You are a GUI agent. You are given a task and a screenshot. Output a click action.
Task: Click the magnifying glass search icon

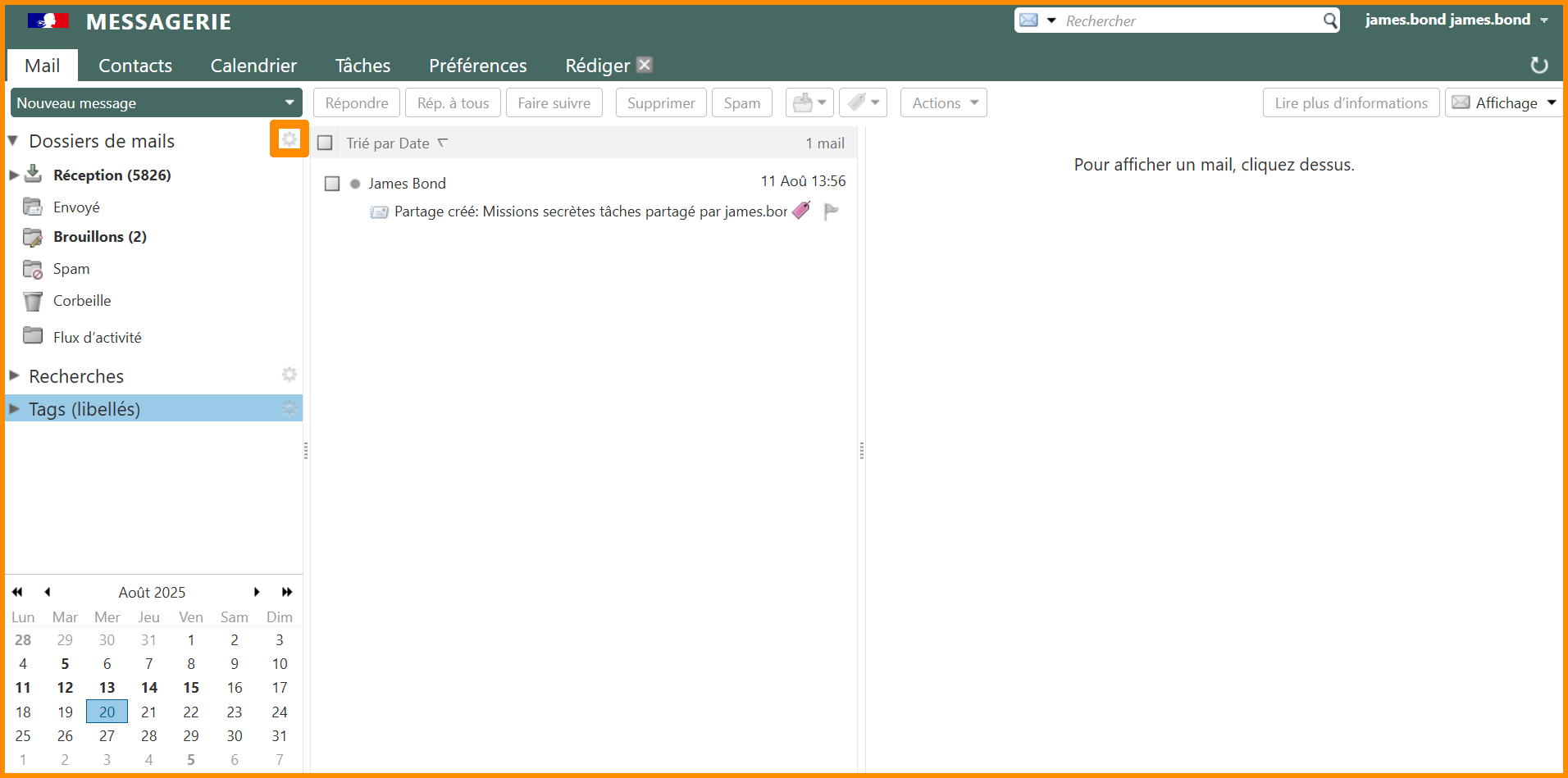coord(1330,20)
